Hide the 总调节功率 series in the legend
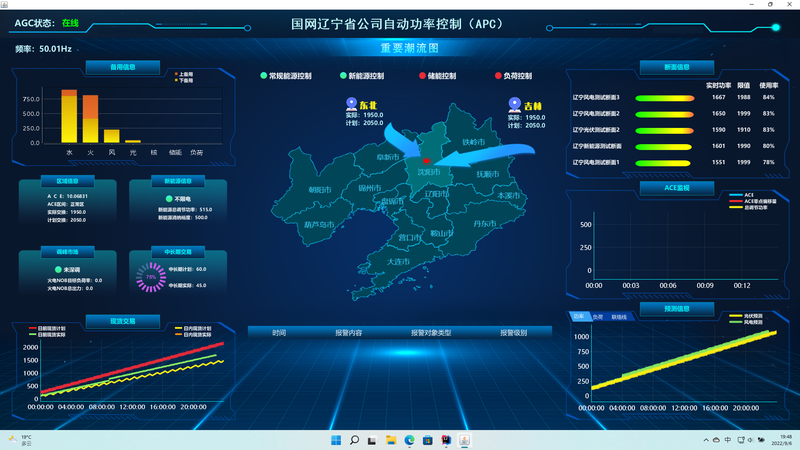Viewport: 800px width, 450px height. click(749, 207)
